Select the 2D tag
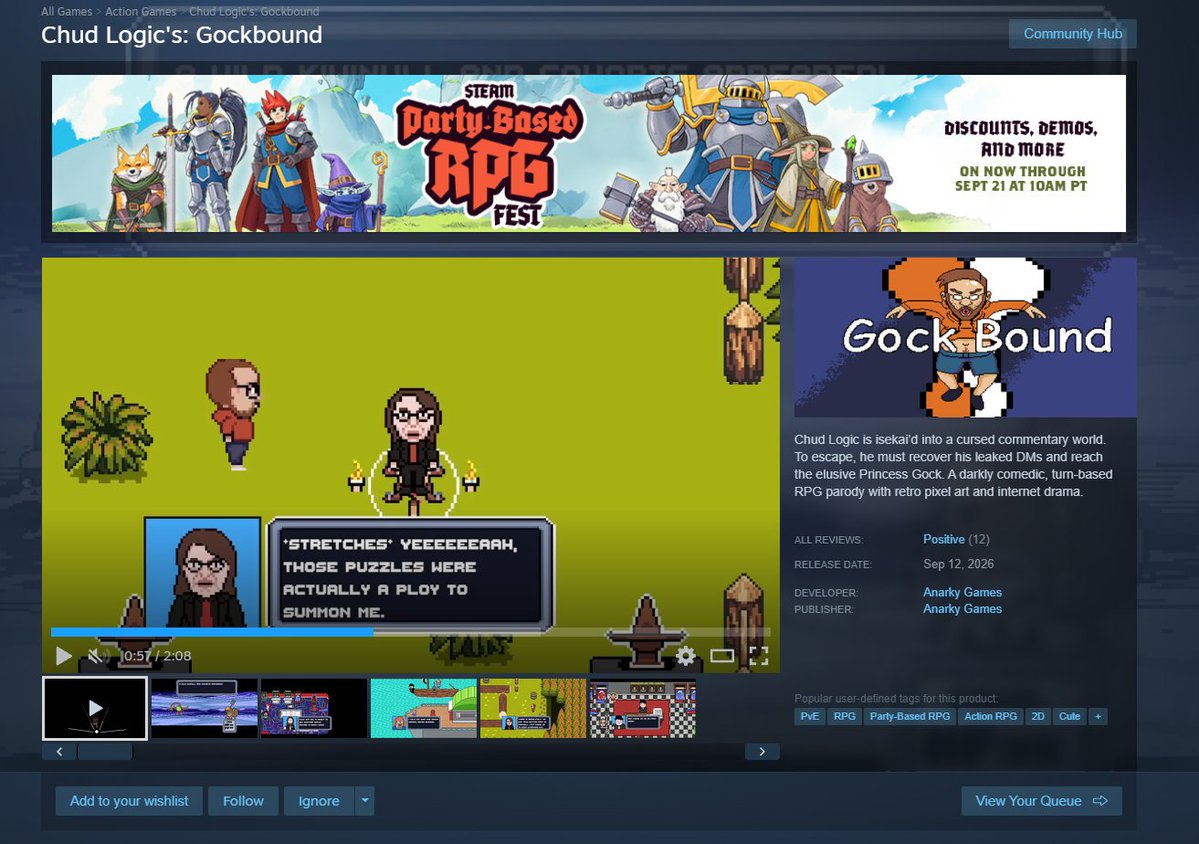This screenshot has width=1199, height=844. [x=1038, y=716]
